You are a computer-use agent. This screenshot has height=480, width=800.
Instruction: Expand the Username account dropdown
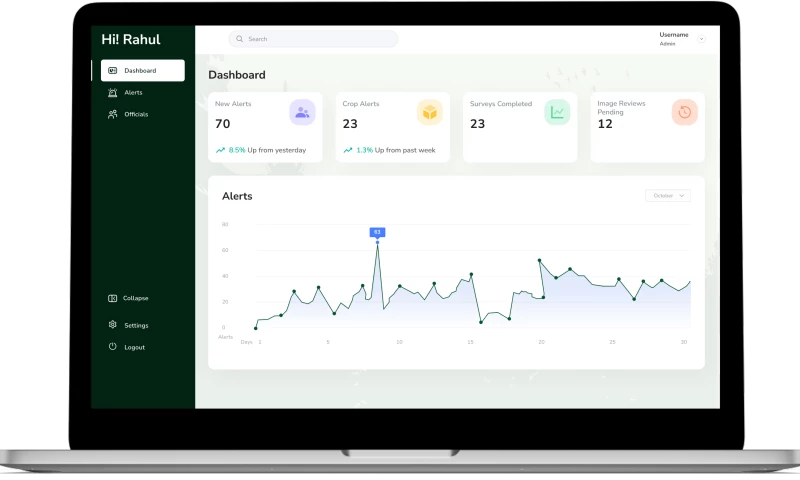click(702, 39)
